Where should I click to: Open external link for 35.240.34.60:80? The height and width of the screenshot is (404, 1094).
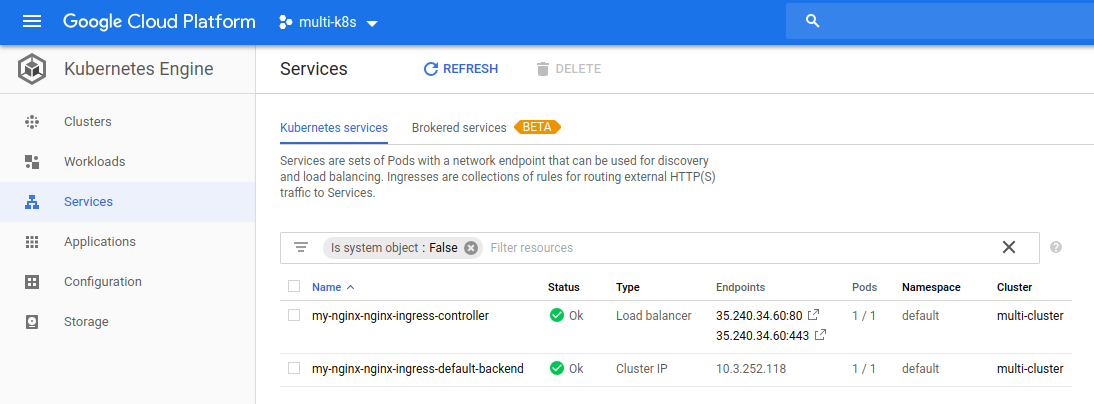[x=813, y=315]
